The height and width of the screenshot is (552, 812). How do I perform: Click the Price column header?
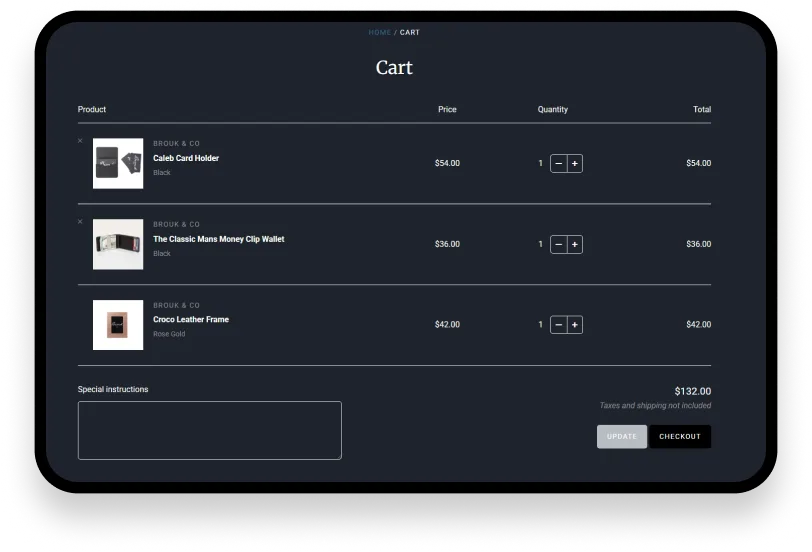click(x=447, y=109)
